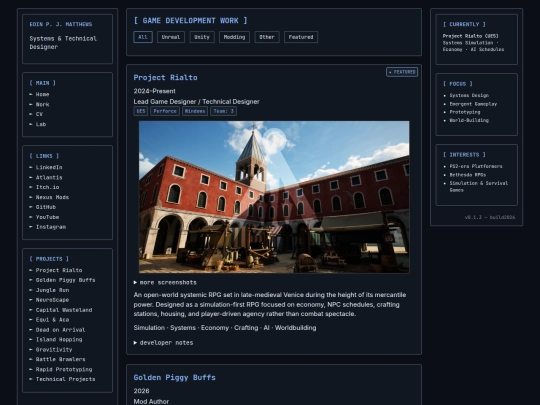Click the Golden Piggy Buffs card title
The width and height of the screenshot is (540, 405).
tap(175, 377)
